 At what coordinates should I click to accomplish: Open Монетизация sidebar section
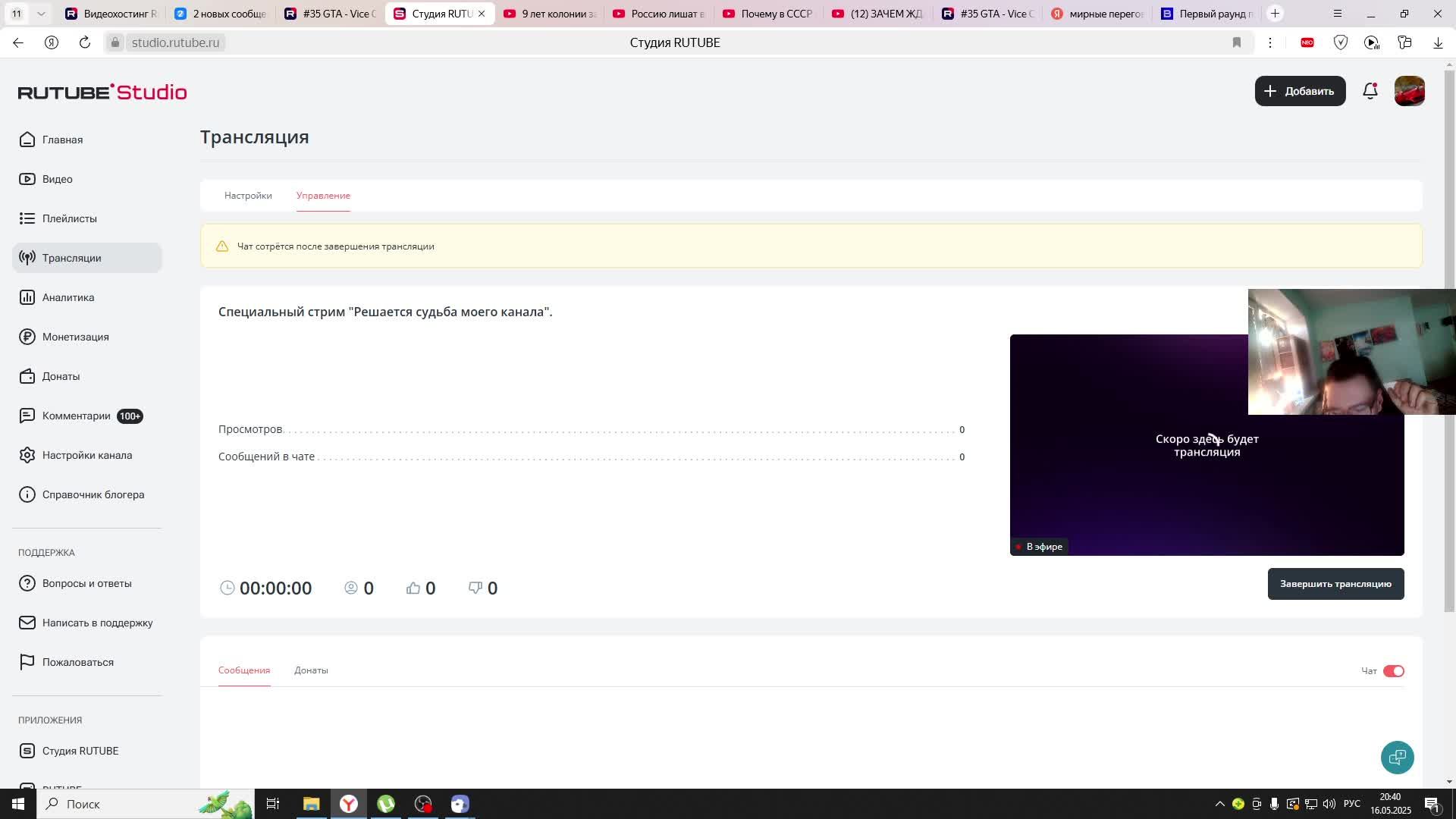pos(75,337)
